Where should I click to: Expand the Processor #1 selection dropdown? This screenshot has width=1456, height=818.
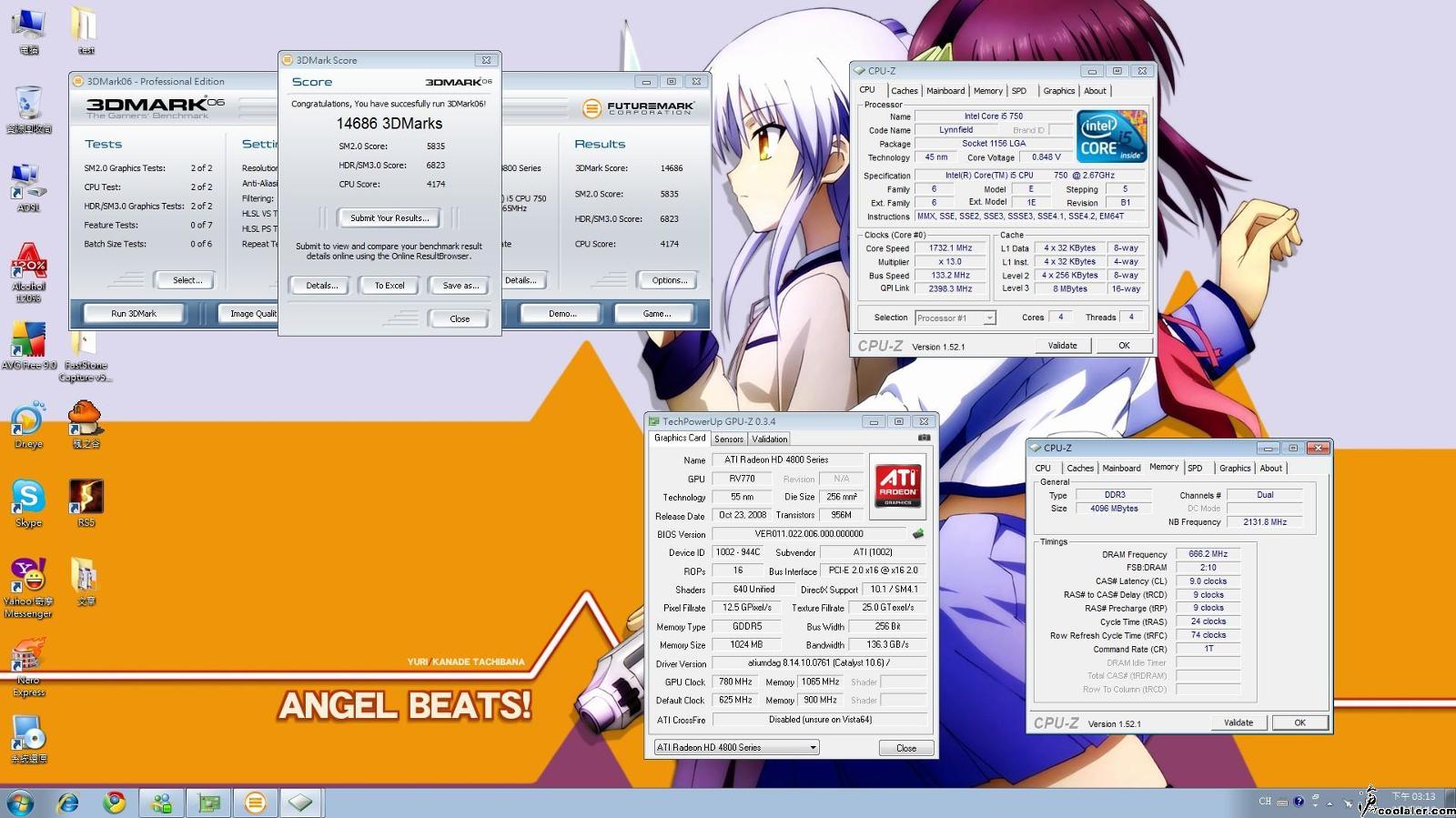989,318
